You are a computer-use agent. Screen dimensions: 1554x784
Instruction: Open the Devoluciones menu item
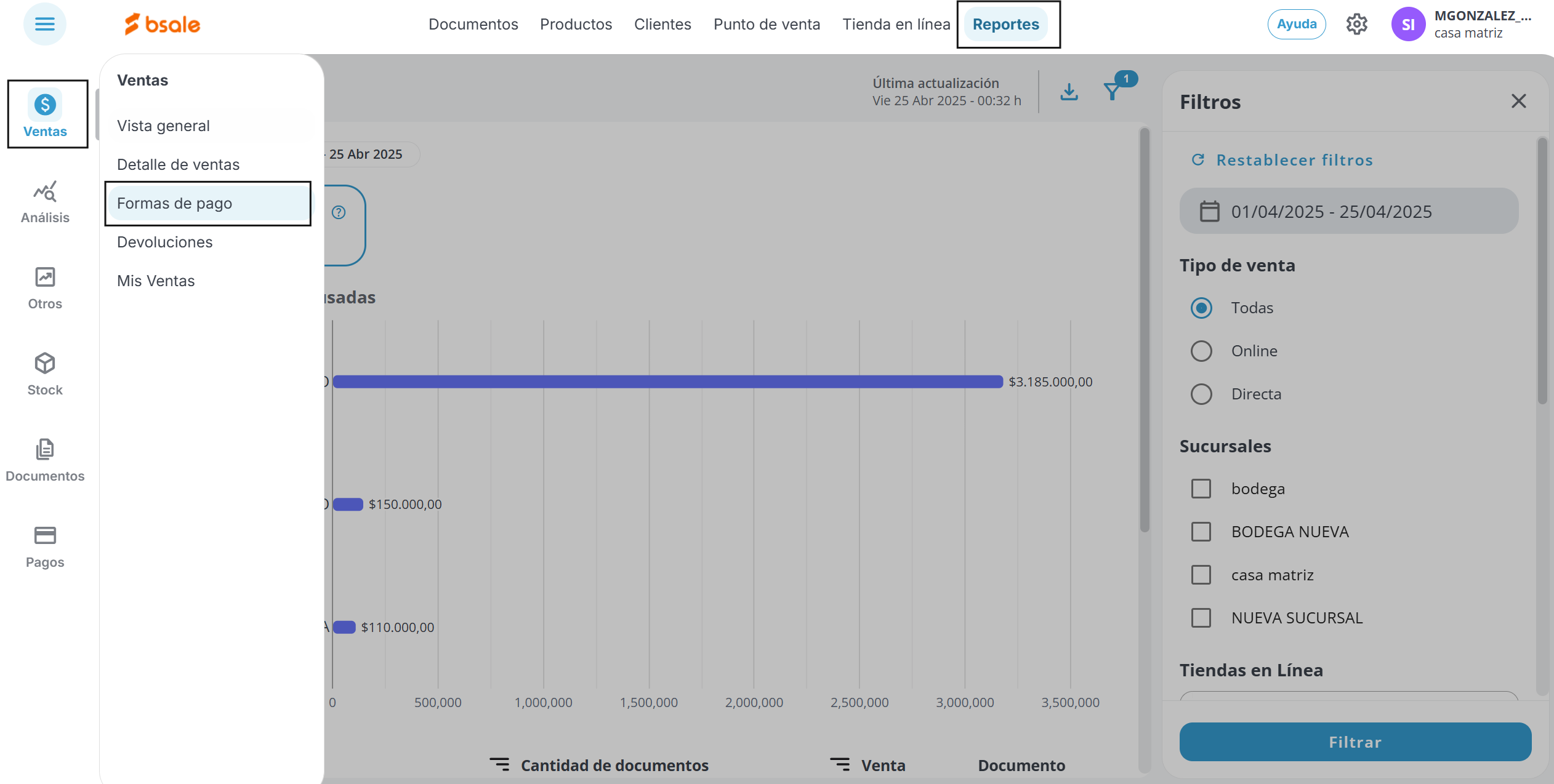[x=165, y=242]
